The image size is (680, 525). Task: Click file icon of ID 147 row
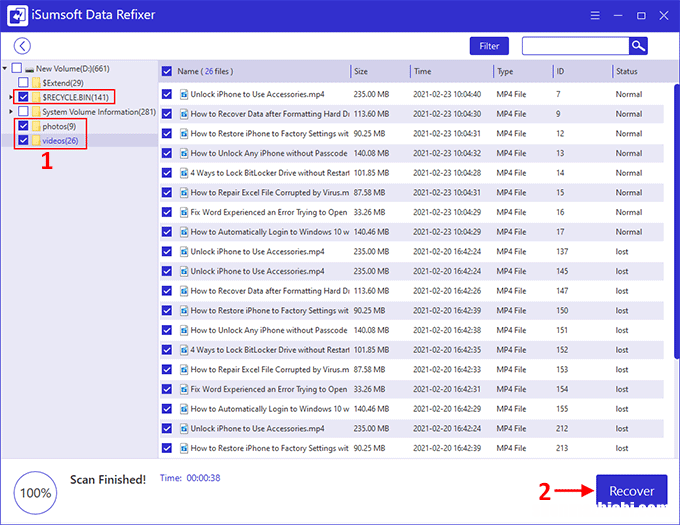[184, 290]
